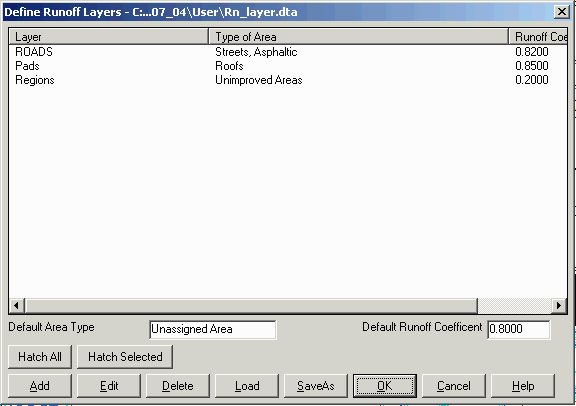The height and width of the screenshot is (406, 576).
Task: Click the Runoff Coefficient column header
Action: [538, 37]
